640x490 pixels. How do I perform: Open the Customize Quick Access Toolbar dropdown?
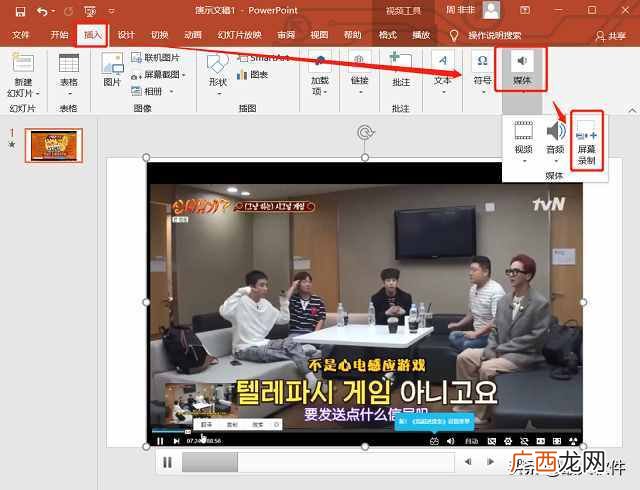point(111,11)
